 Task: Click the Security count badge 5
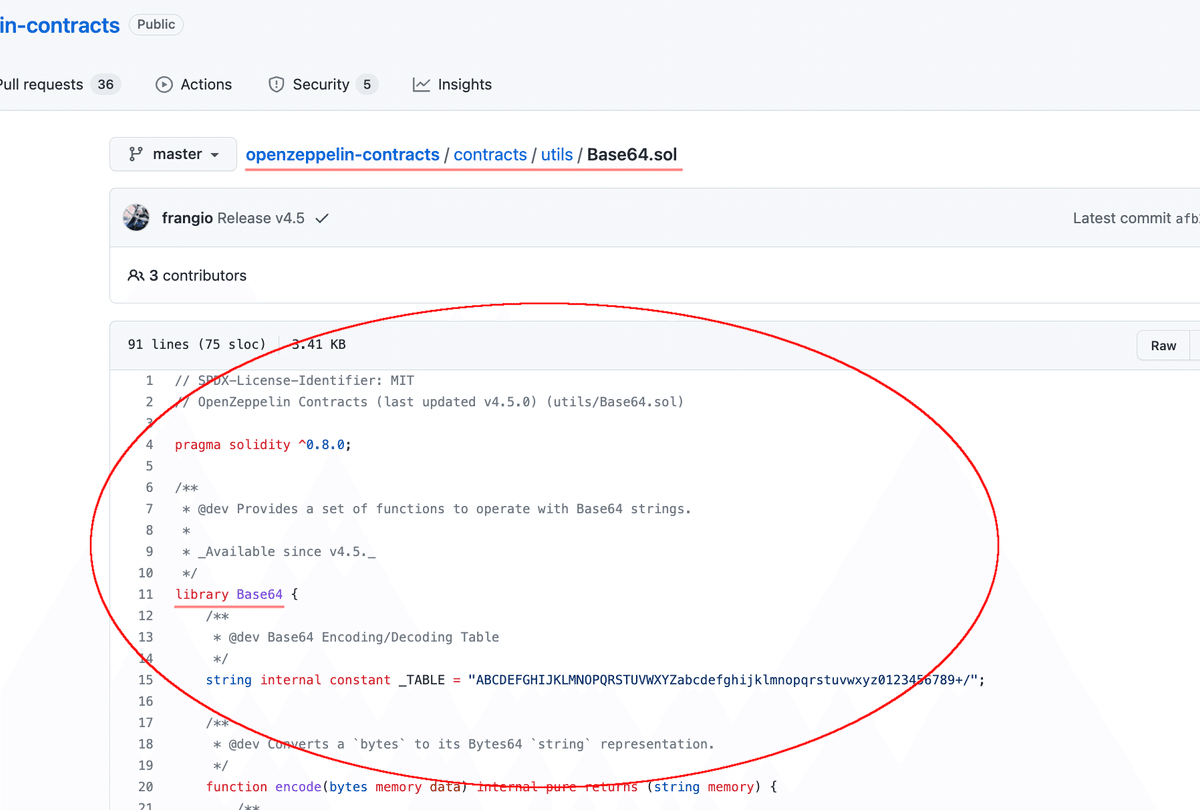coord(367,85)
